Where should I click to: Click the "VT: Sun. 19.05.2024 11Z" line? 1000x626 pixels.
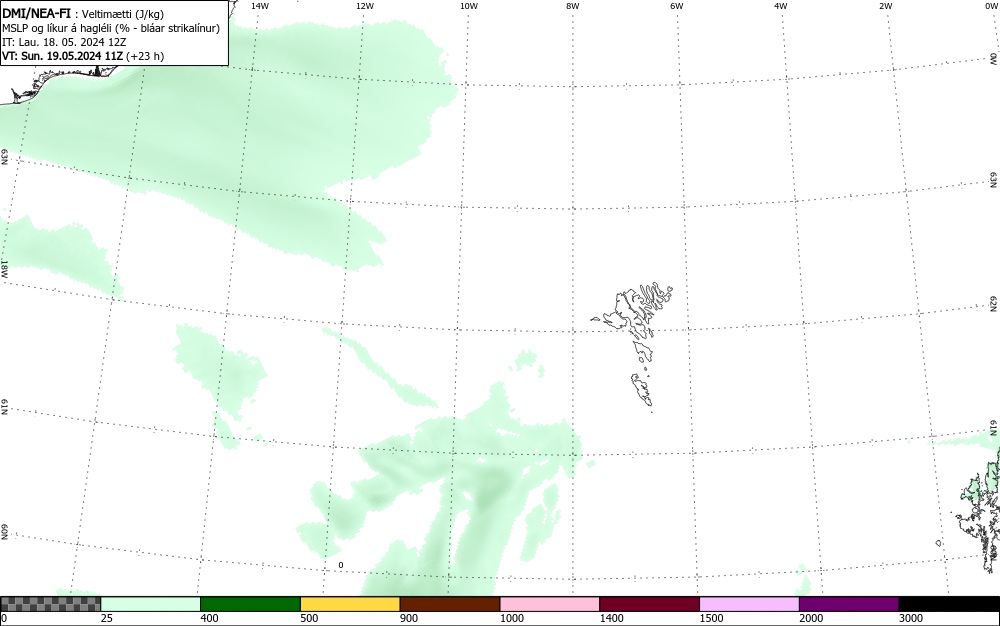62,56
